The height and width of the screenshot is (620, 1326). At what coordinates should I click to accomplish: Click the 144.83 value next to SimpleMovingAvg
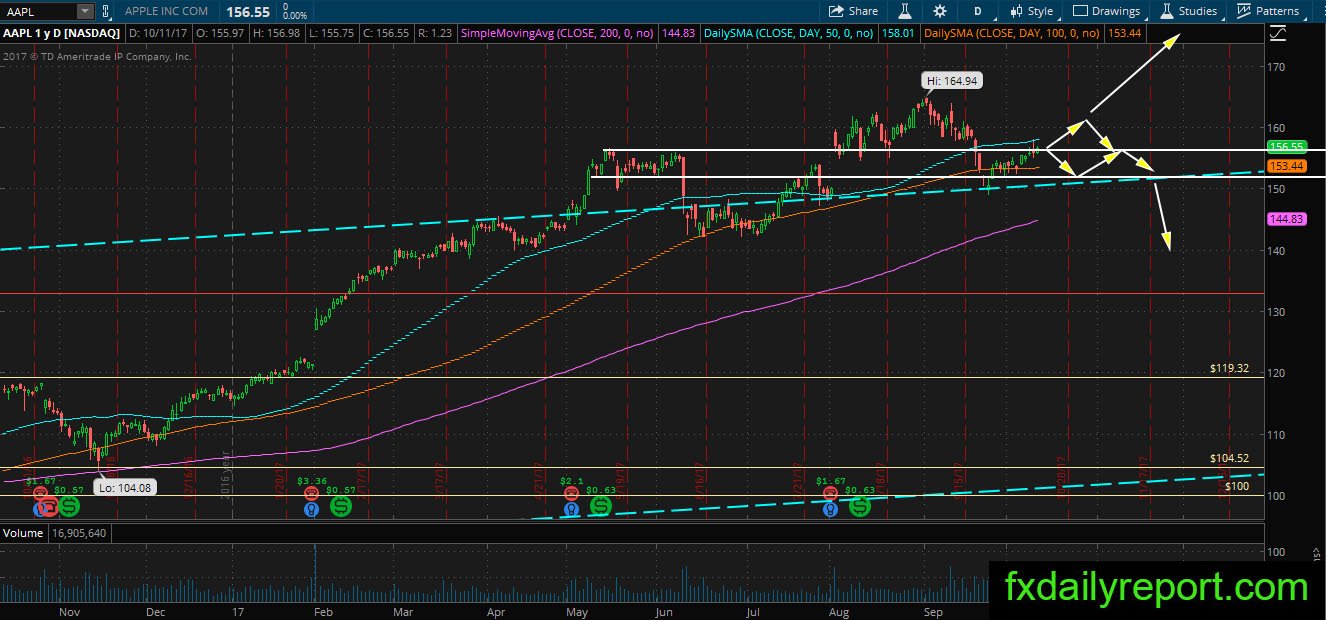tap(679, 34)
